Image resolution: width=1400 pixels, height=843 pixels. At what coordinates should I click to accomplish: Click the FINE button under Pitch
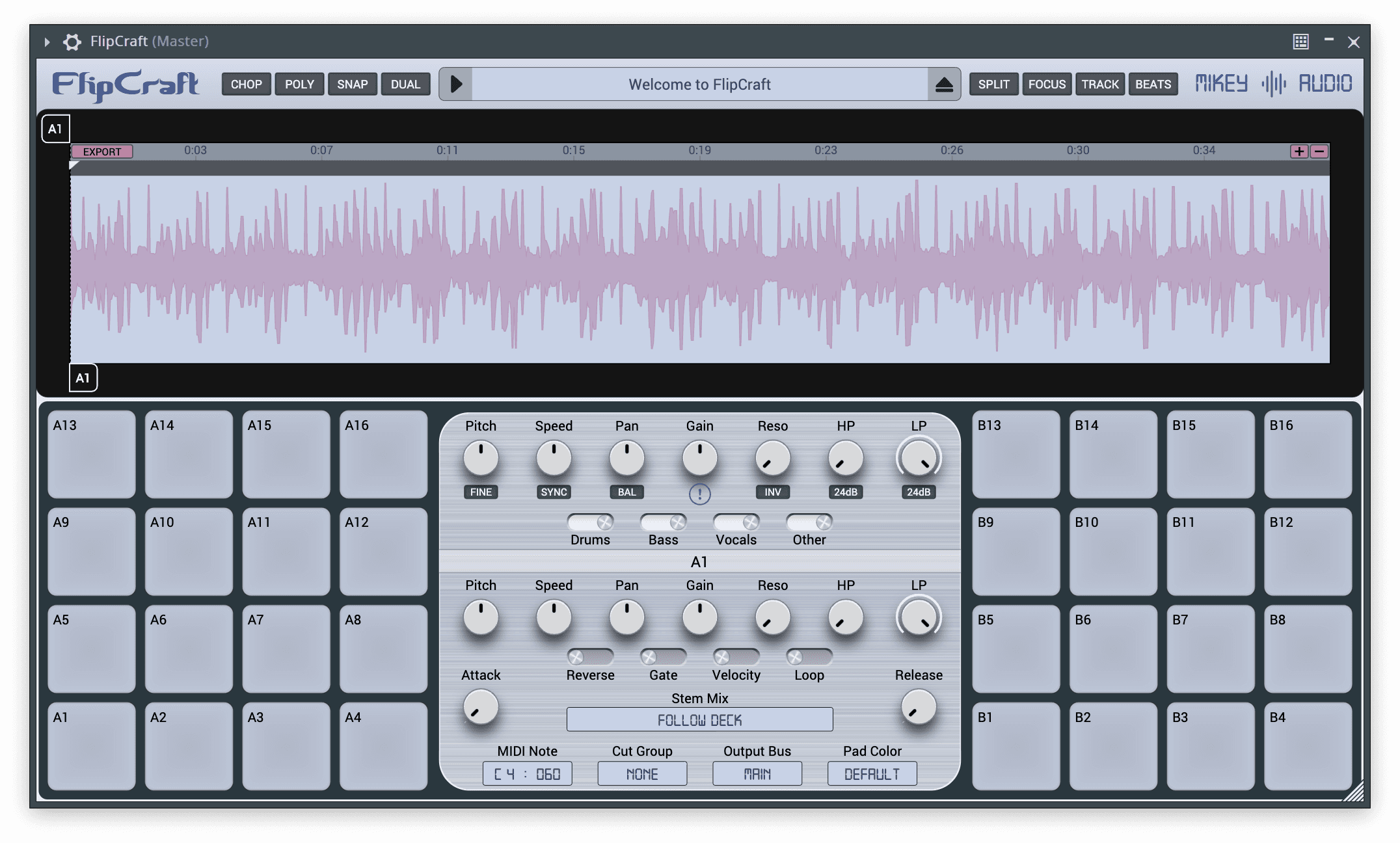point(481,492)
